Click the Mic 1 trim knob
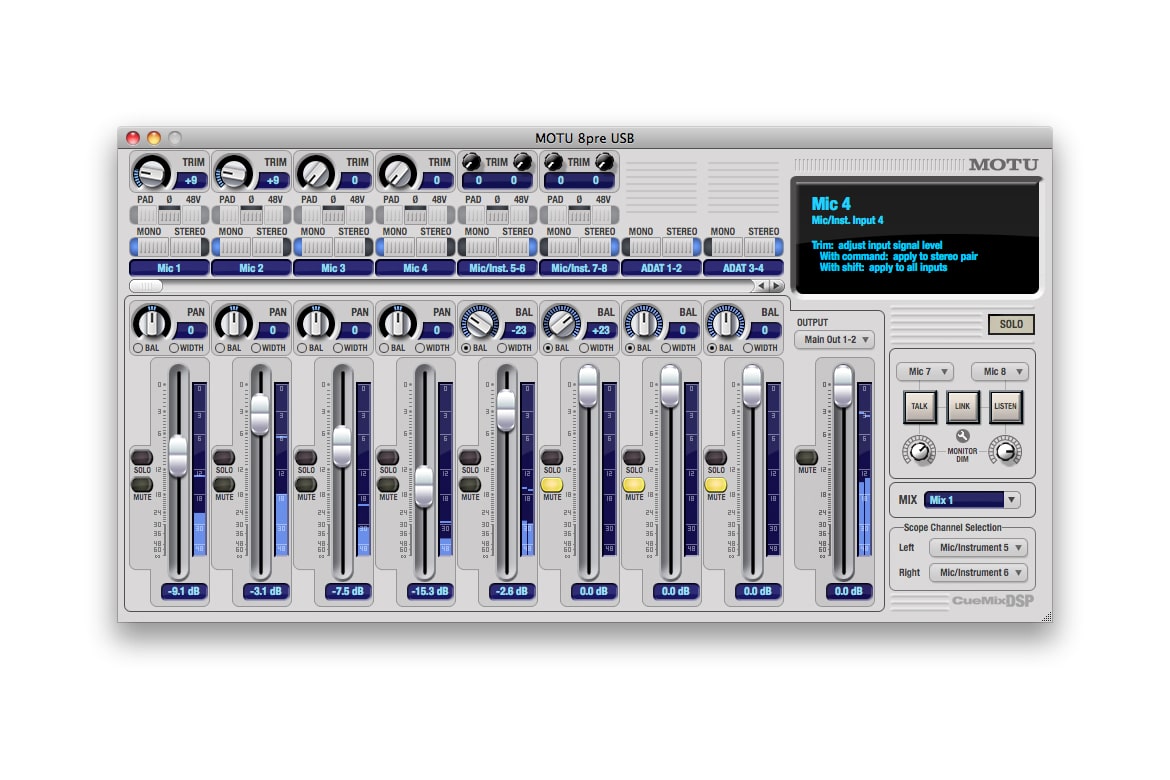 point(151,173)
